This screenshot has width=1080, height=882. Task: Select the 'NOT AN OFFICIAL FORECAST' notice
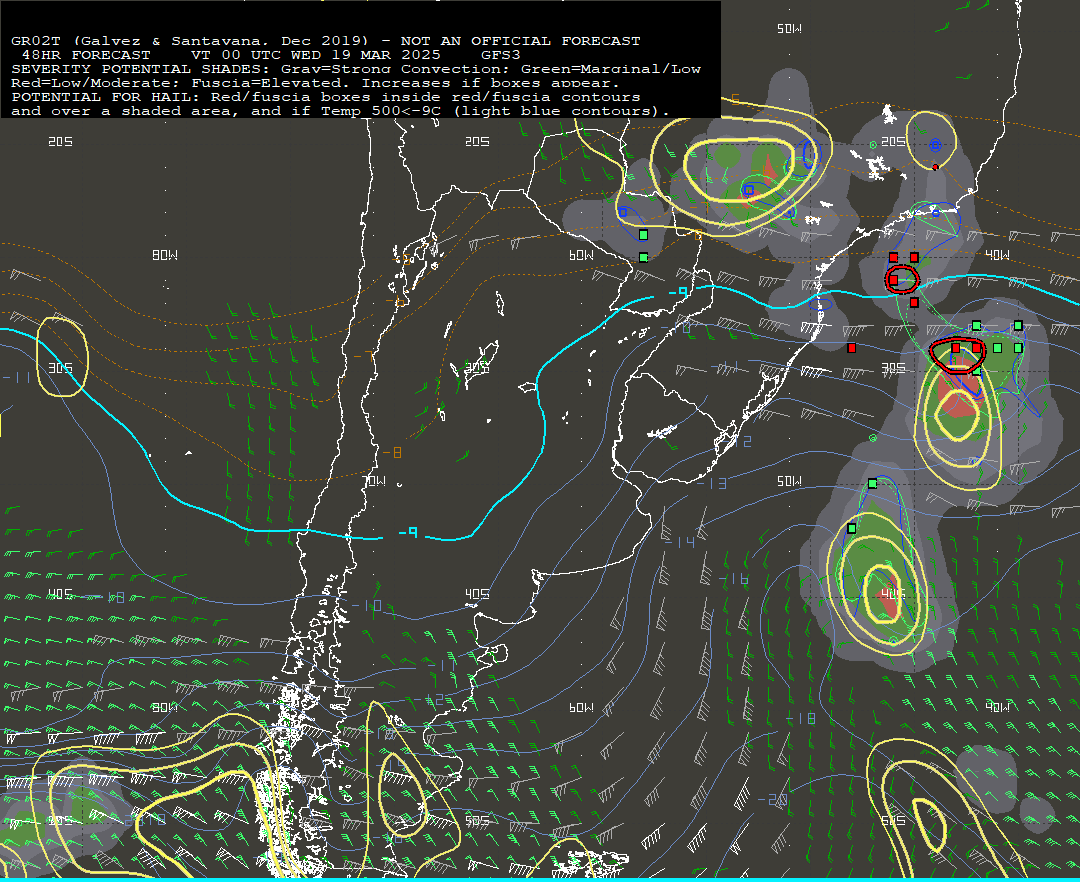point(520,41)
